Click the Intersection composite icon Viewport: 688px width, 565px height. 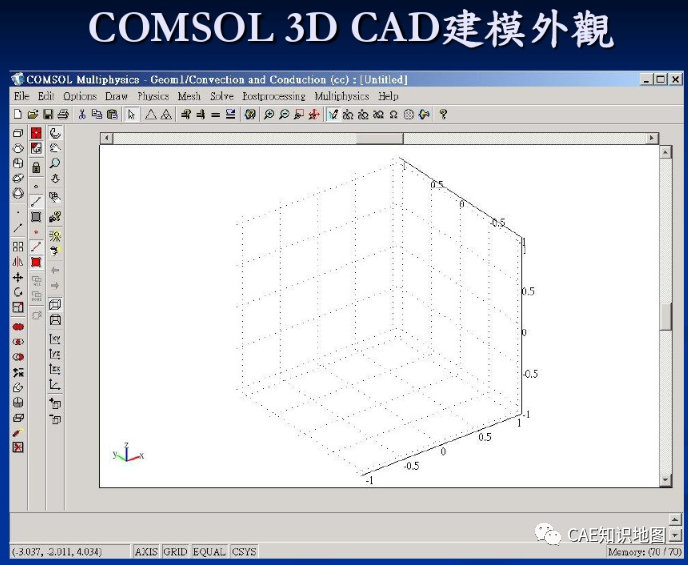click(18, 342)
